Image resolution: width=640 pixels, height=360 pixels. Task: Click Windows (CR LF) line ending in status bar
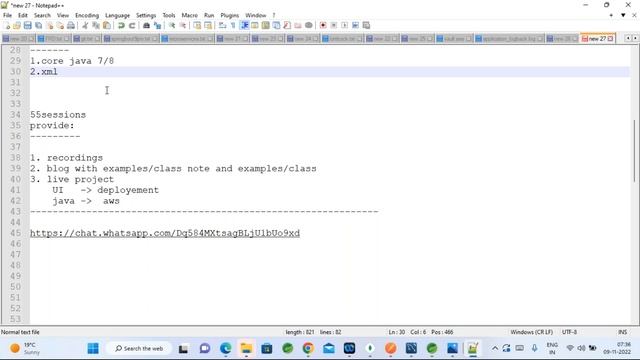click(x=531, y=332)
